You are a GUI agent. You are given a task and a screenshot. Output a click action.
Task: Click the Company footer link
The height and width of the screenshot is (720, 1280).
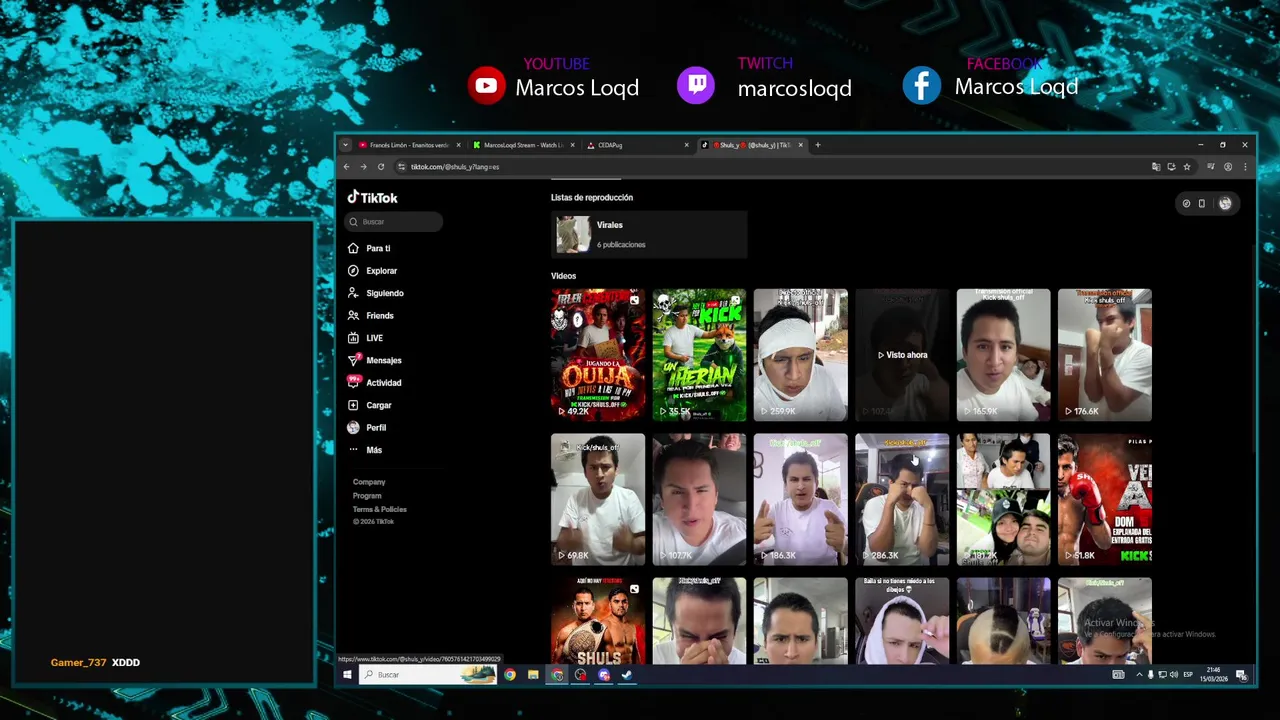click(x=369, y=482)
